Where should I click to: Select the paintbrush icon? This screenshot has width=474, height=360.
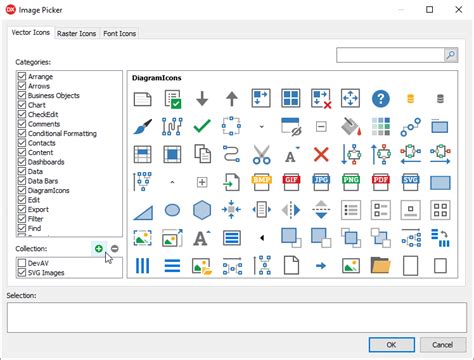click(x=142, y=127)
